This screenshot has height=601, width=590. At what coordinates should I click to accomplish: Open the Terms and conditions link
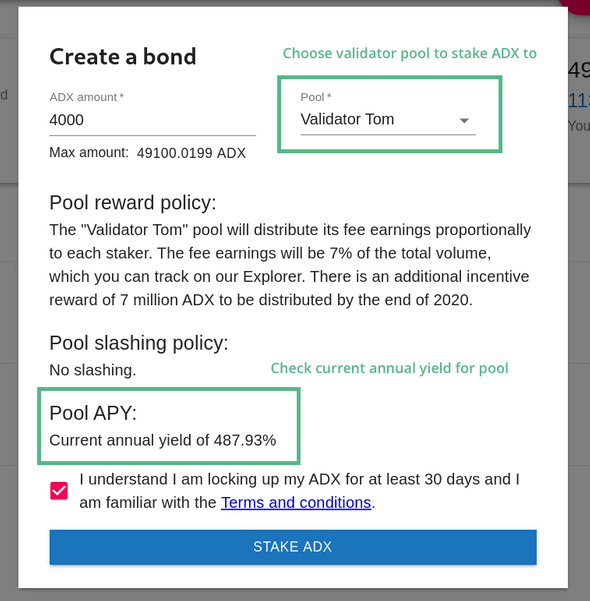click(296, 502)
